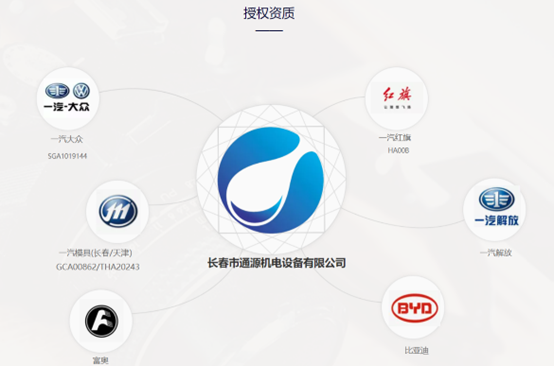
Task: Click the FAW Mould blue oval logo
Action: [118, 211]
